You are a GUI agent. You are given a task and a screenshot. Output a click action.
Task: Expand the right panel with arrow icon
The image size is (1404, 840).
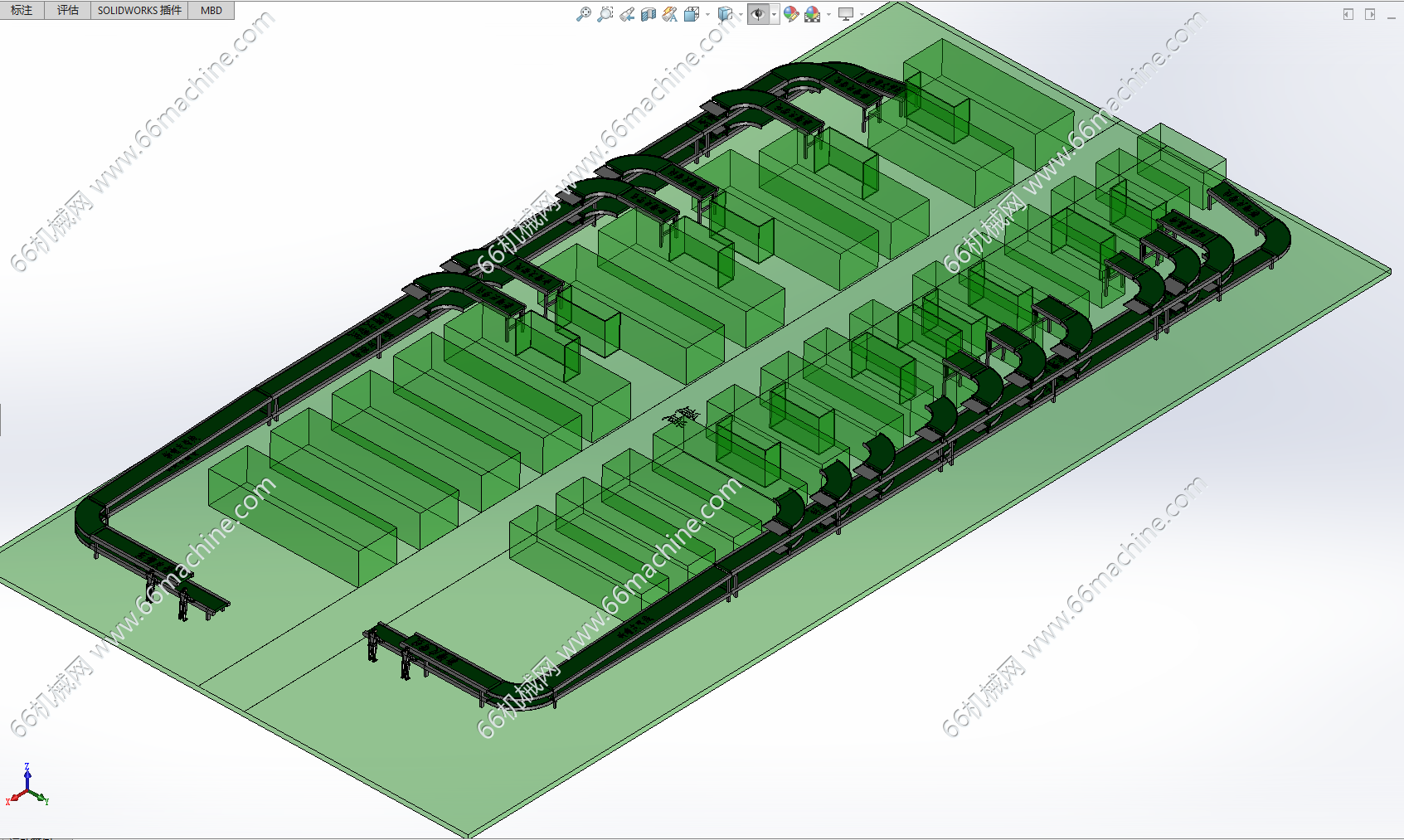pyautogui.click(x=1370, y=14)
